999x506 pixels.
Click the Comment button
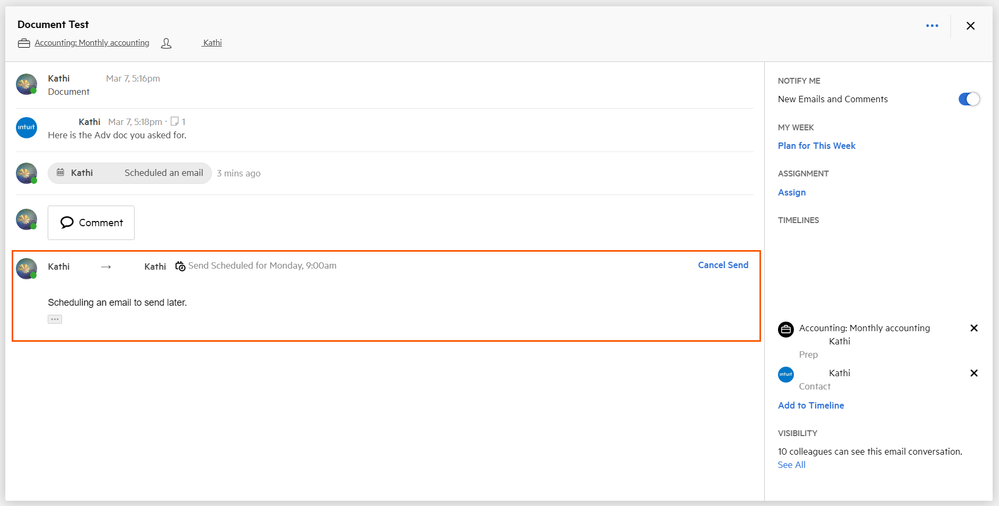coord(91,223)
